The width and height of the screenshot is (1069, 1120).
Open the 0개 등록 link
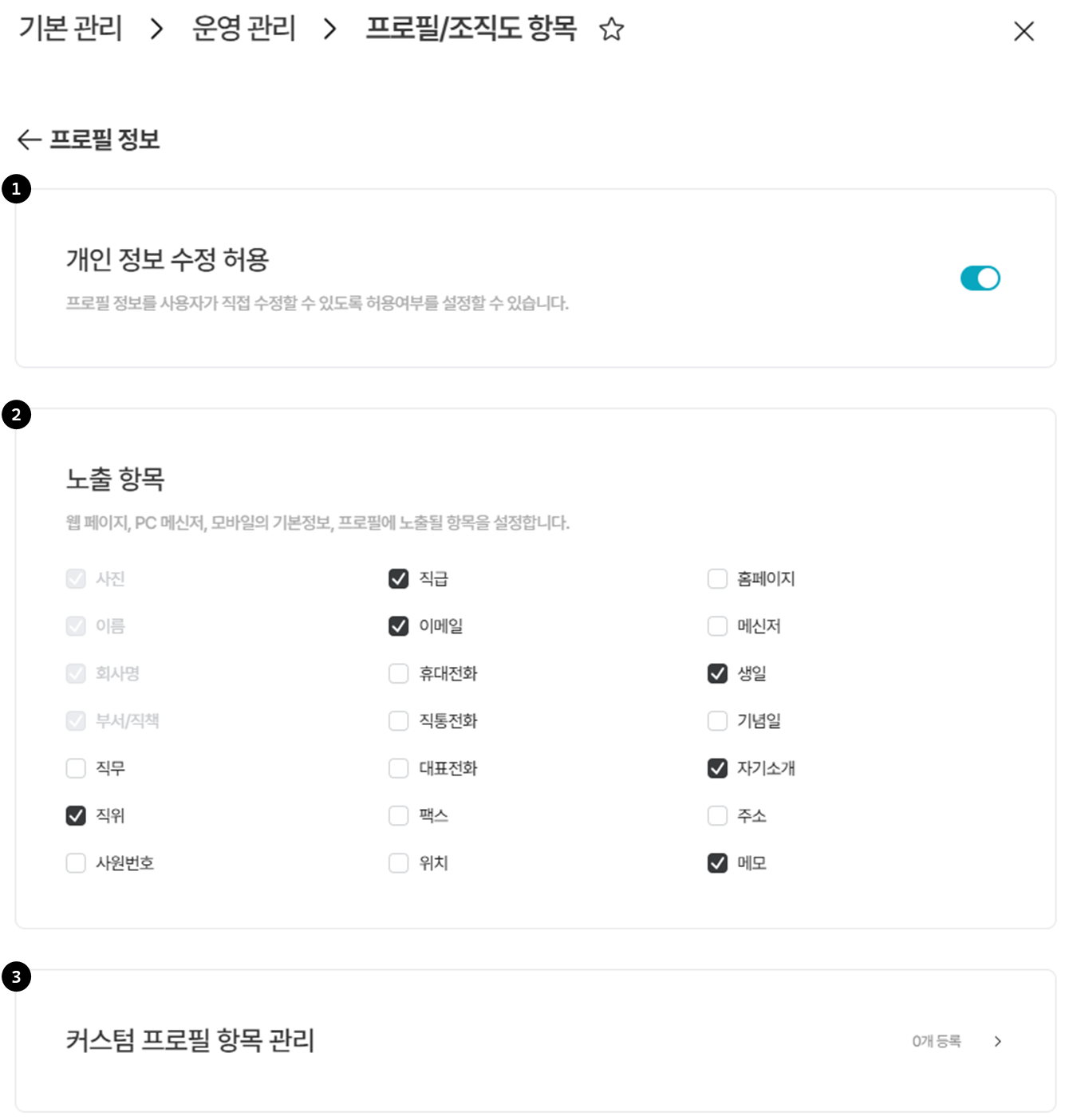coord(937,1041)
